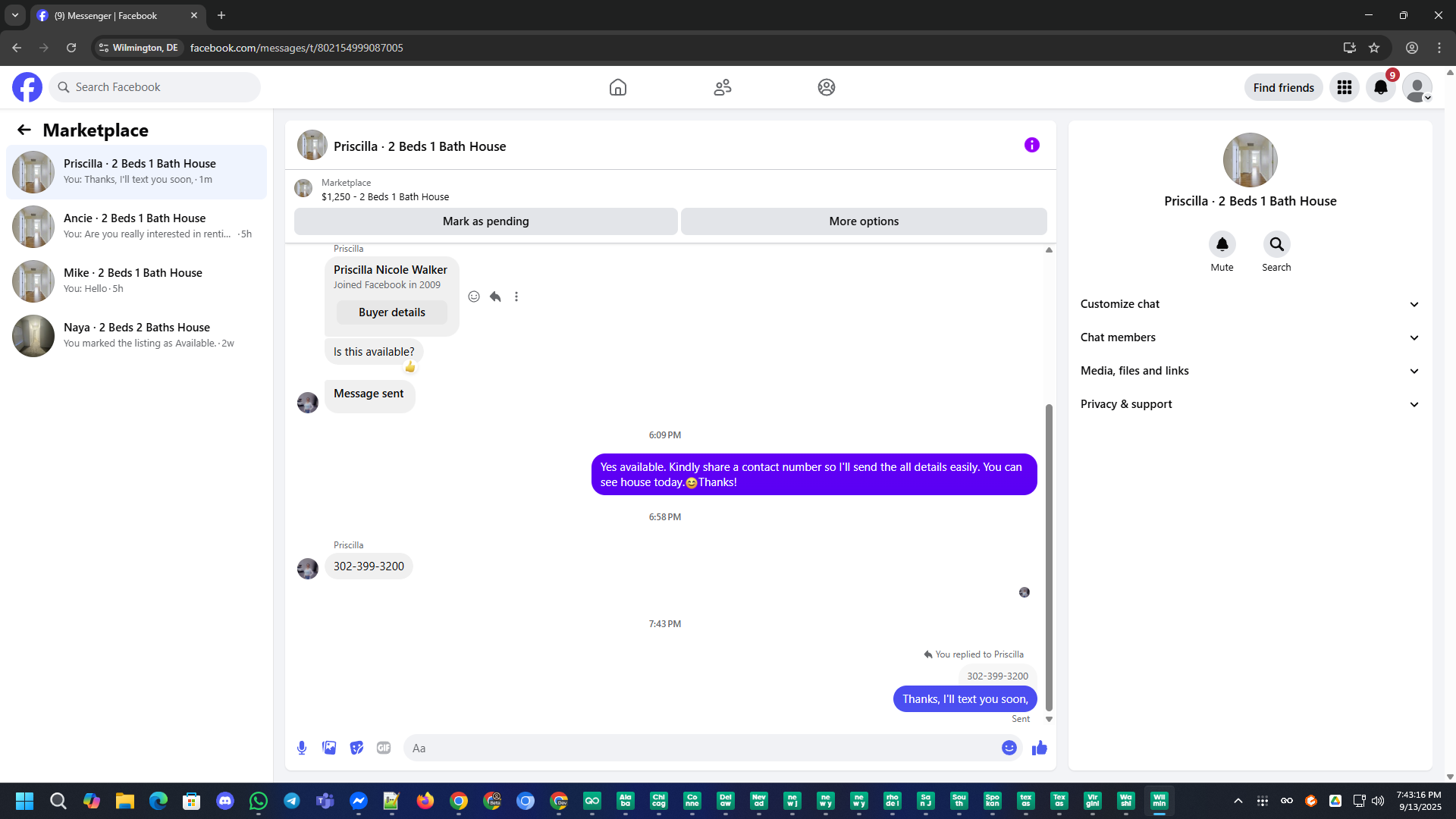Open Facebook notifications bell
This screenshot has width=1456, height=819.
1380,87
